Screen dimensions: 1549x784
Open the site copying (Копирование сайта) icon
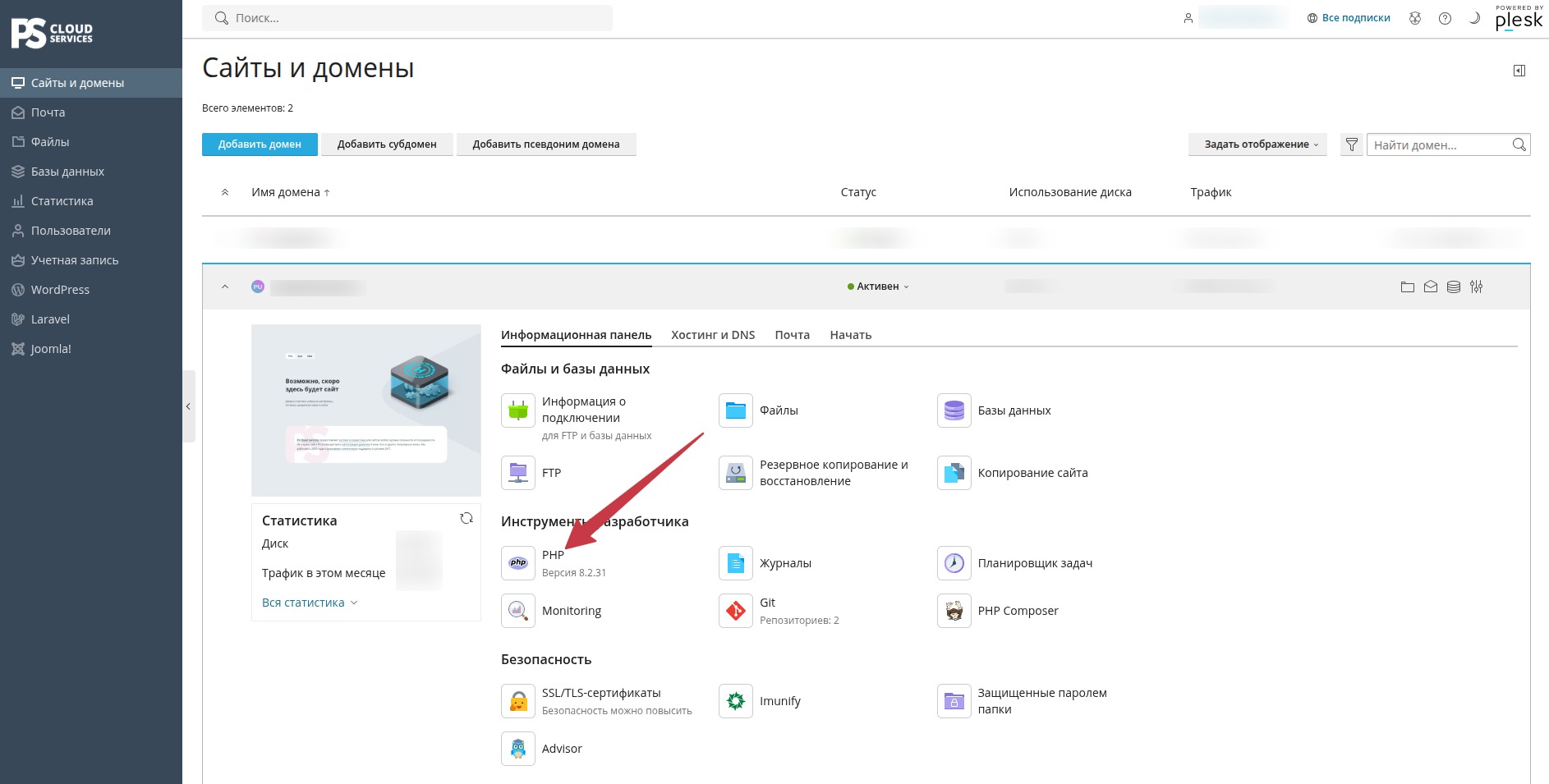(x=954, y=473)
